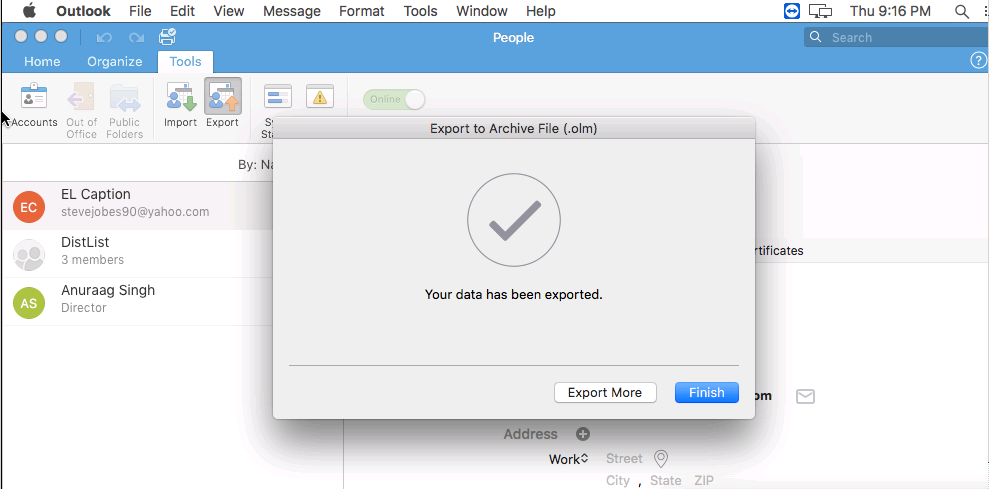Open the Sync Errors warning icon
The image size is (989, 489).
(320, 97)
